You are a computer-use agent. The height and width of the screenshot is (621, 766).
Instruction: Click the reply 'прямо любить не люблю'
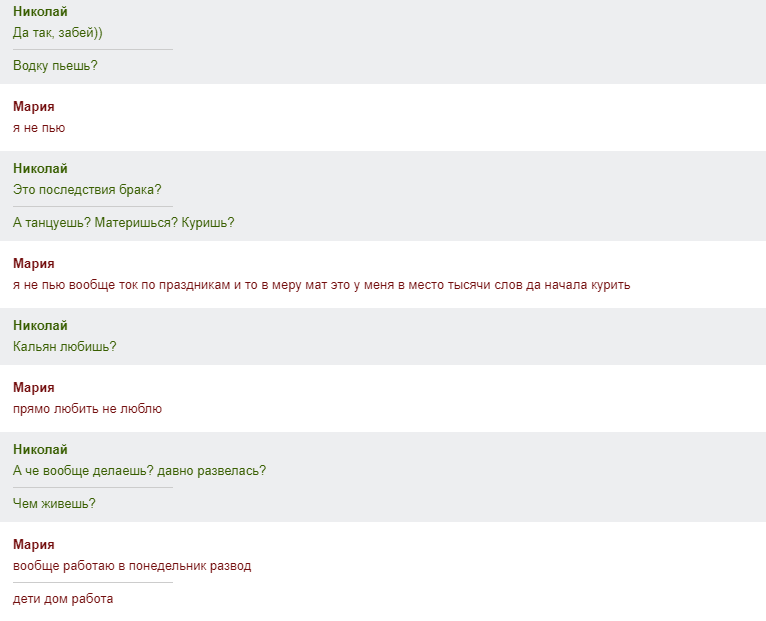click(x=87, y=409)
